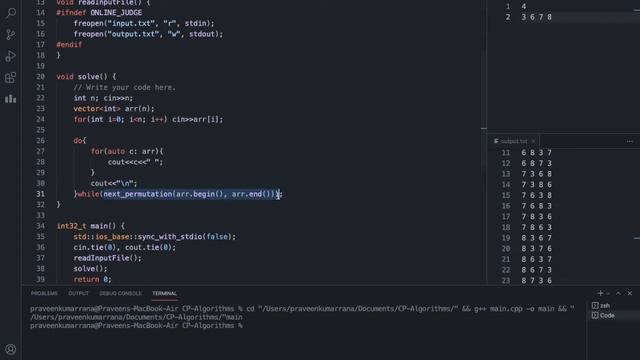
Task: Open the Run and Debug view
Action: pos(11,56)
